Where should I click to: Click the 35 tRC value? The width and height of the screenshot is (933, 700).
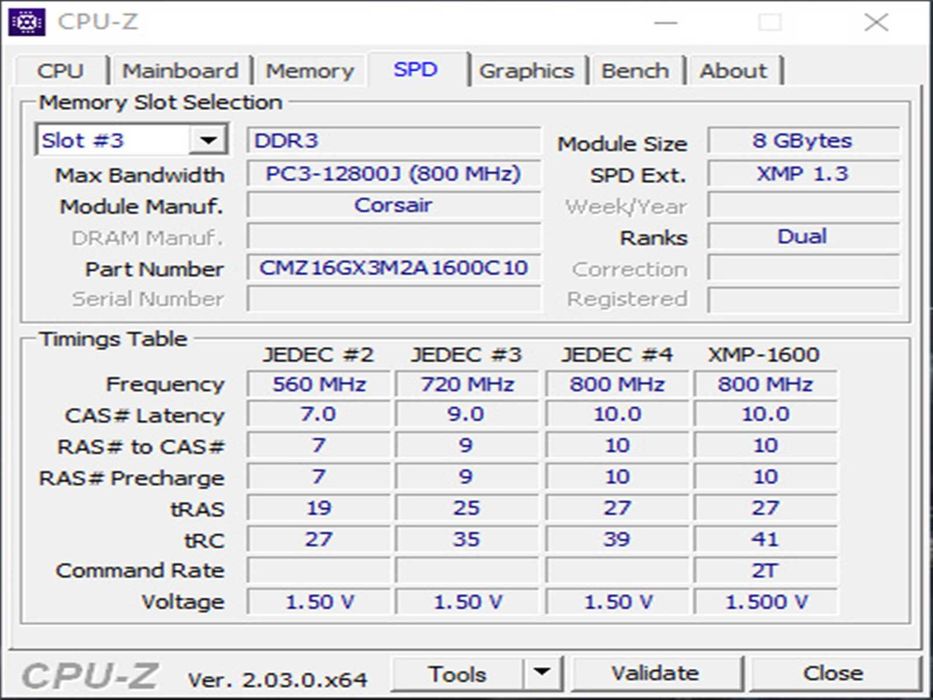click(466, 539)
